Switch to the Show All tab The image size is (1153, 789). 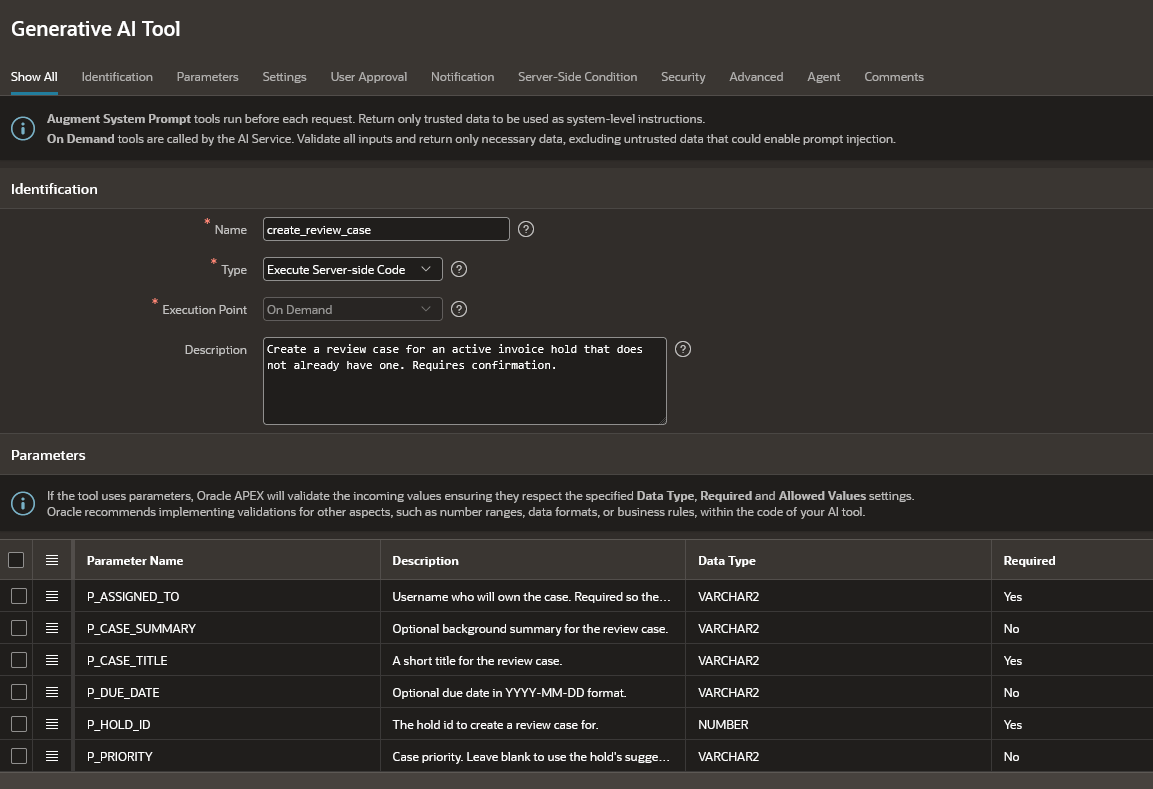click(x=34, y=76)
